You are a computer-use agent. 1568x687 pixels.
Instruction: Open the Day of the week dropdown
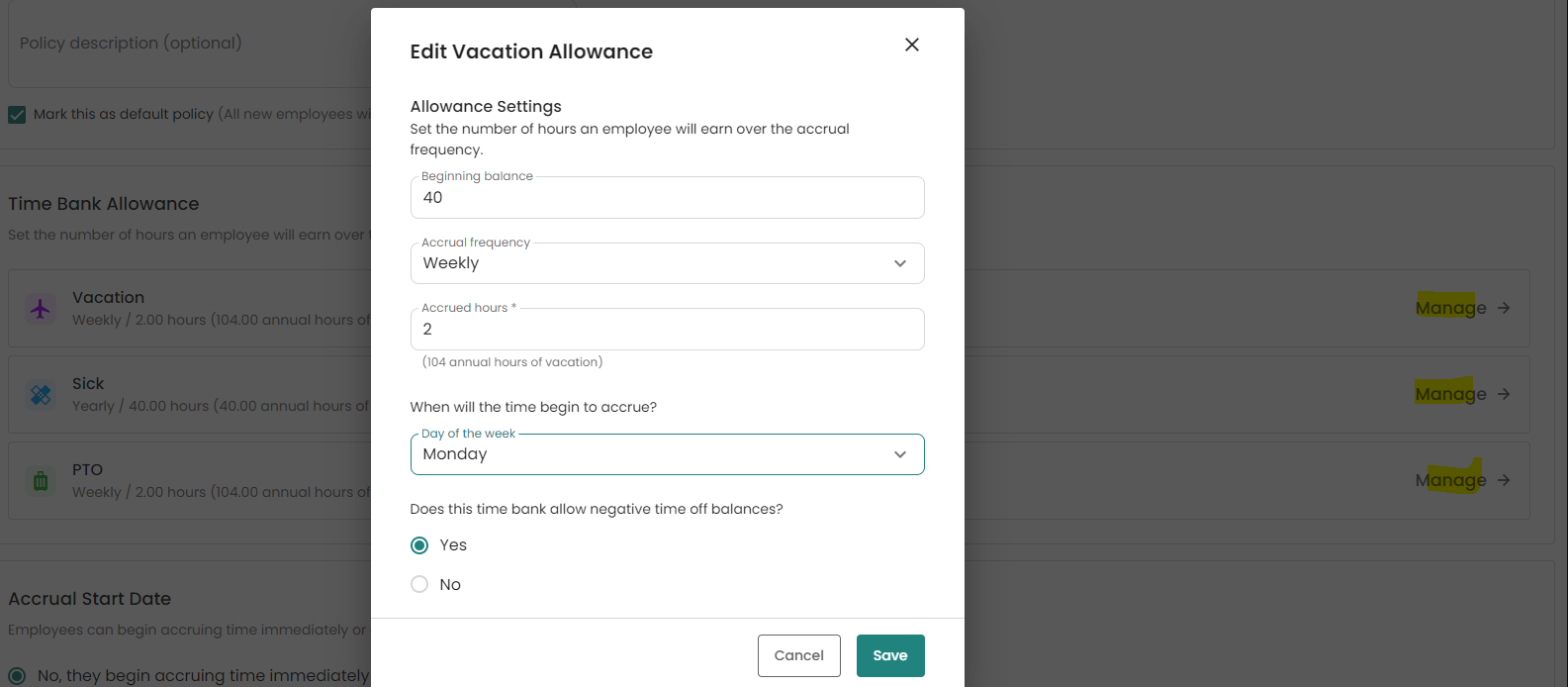pyautogui.click(x=667, y=454)
